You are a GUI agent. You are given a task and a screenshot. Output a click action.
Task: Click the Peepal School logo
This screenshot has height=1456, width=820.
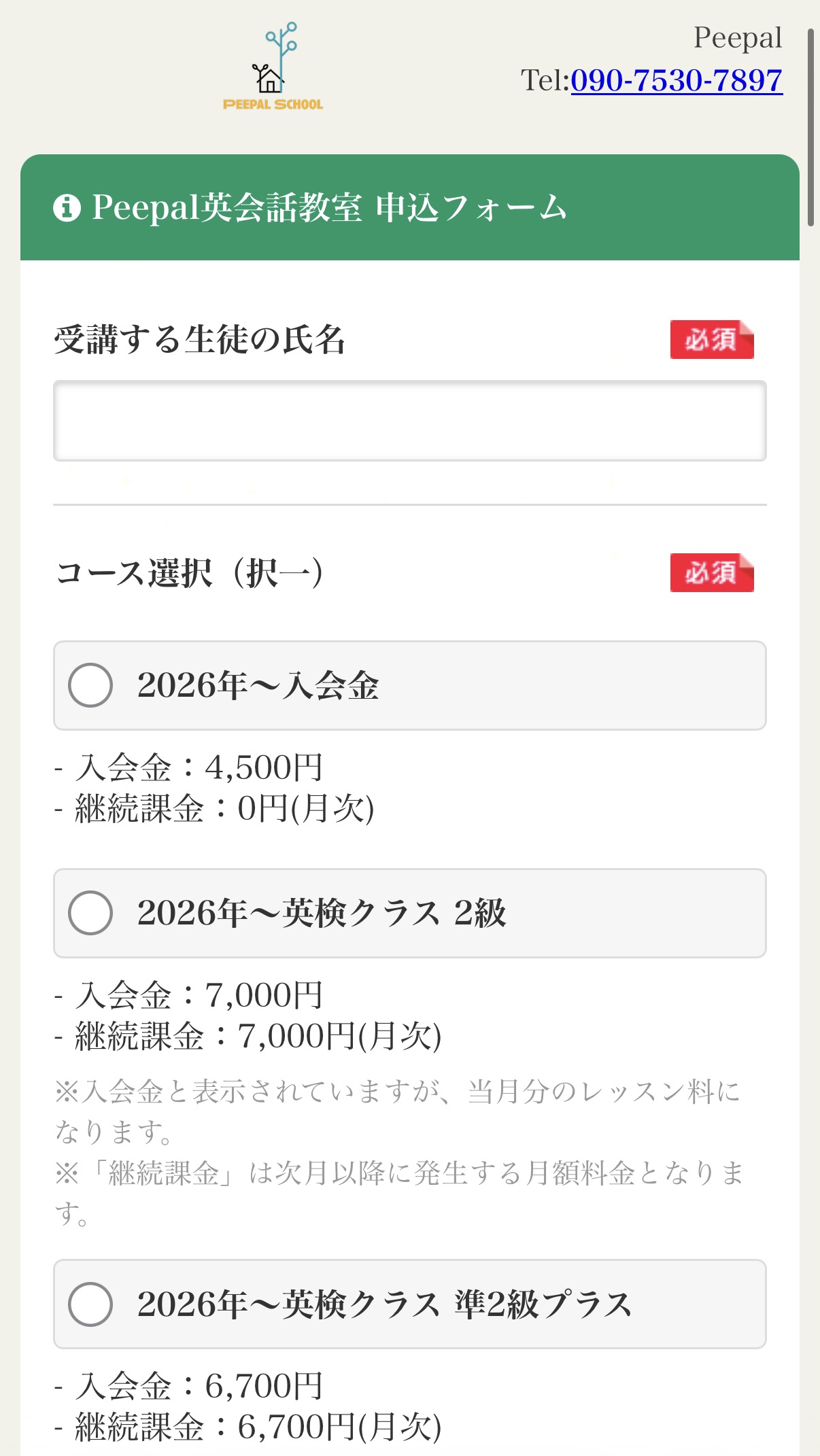(x=273, y=67)
